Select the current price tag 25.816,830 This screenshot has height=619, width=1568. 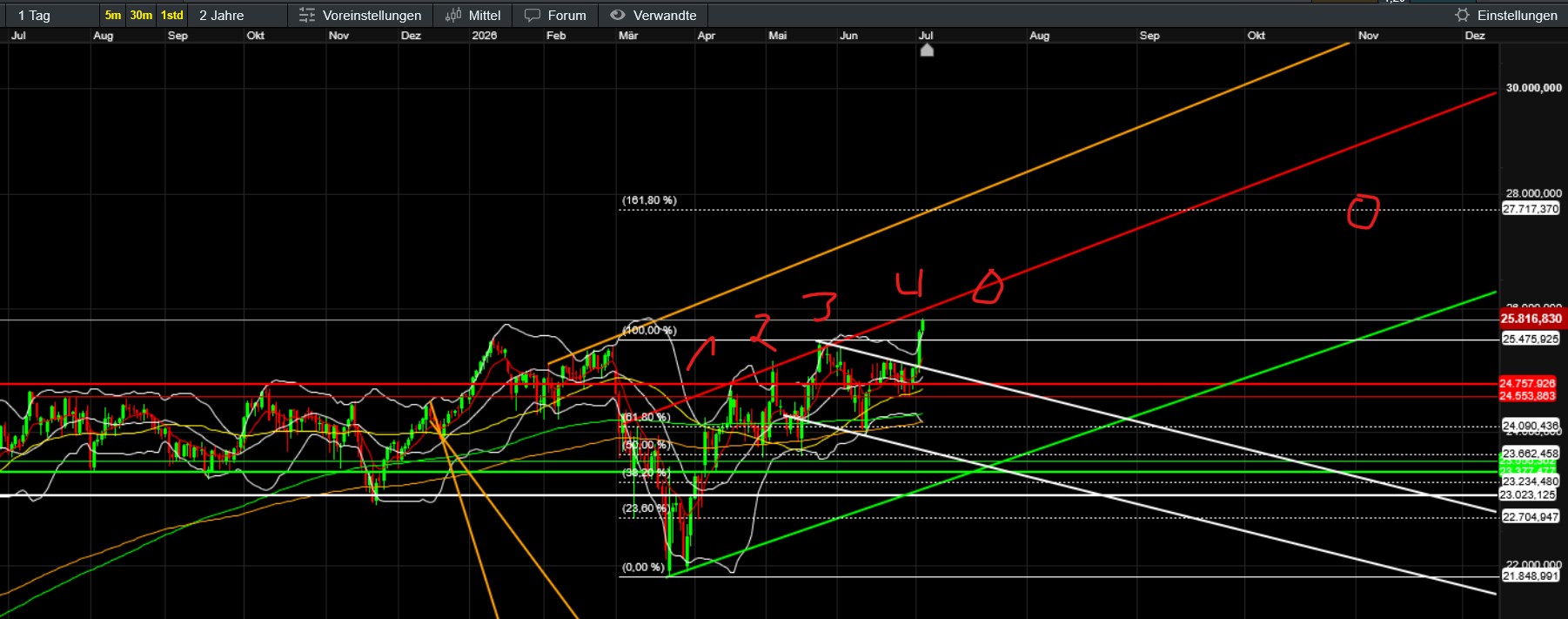(1531, 319)
